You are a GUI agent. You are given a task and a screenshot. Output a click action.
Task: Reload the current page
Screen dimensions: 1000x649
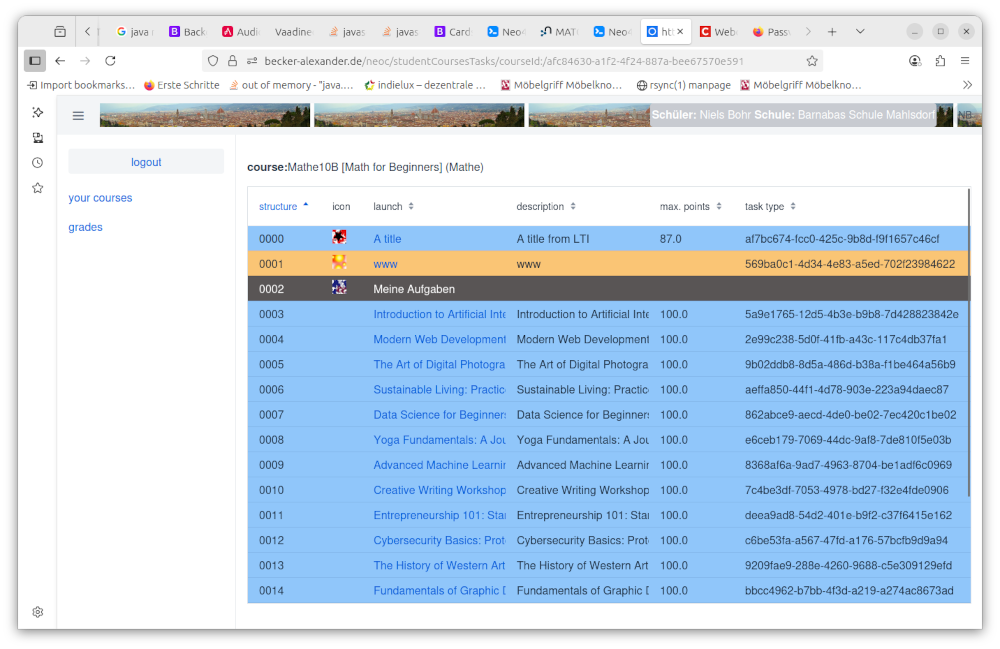pos(110,61)
